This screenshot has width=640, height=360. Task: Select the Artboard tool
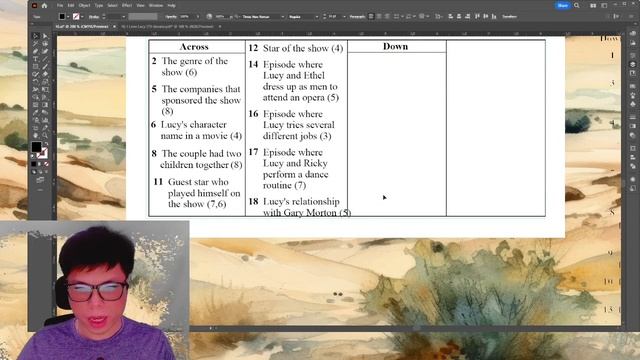pos(36,127)
